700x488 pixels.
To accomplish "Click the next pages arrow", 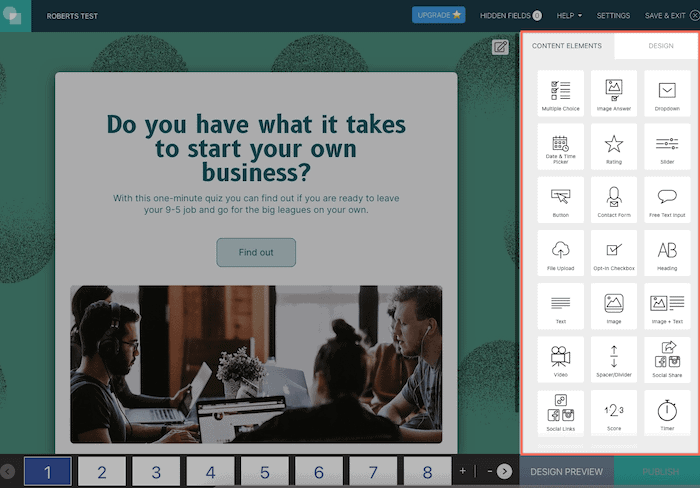I will tap(504, 471).
